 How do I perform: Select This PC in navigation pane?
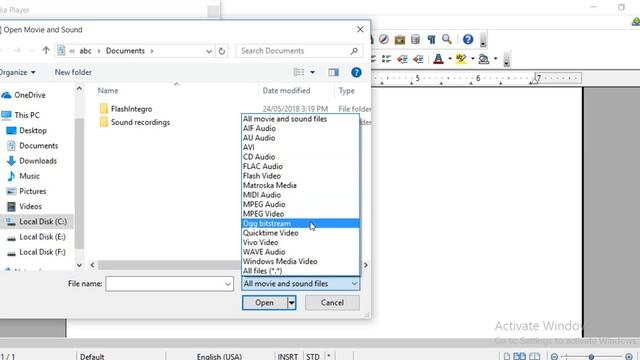(27, 115)
